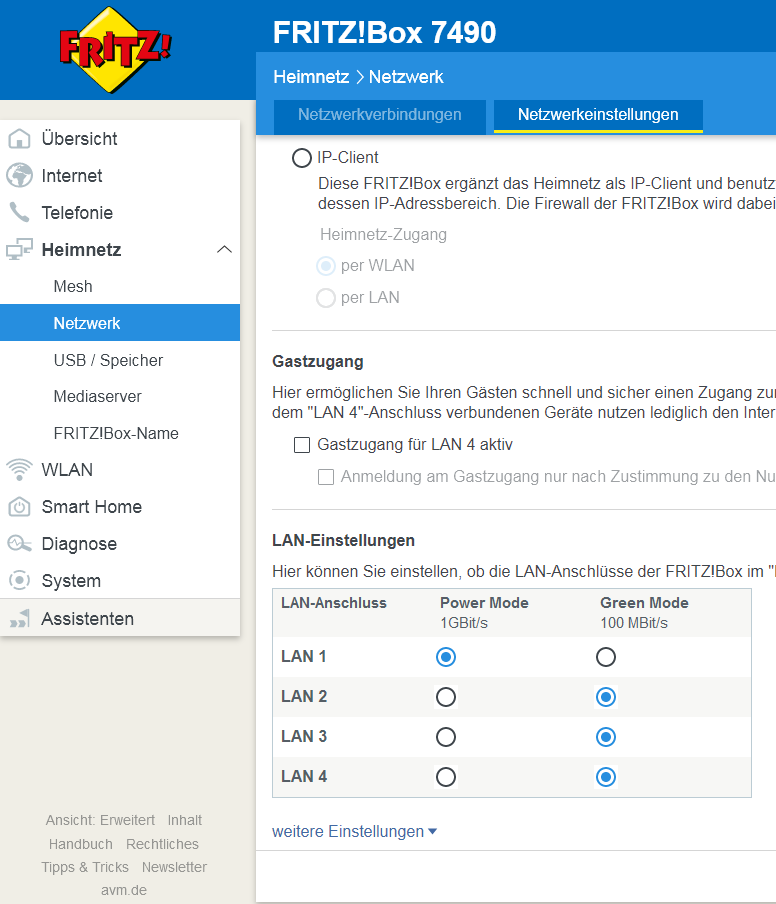Set LAN 2 to Green Mode
776x904 pixels.
click(x=605, y=696)
